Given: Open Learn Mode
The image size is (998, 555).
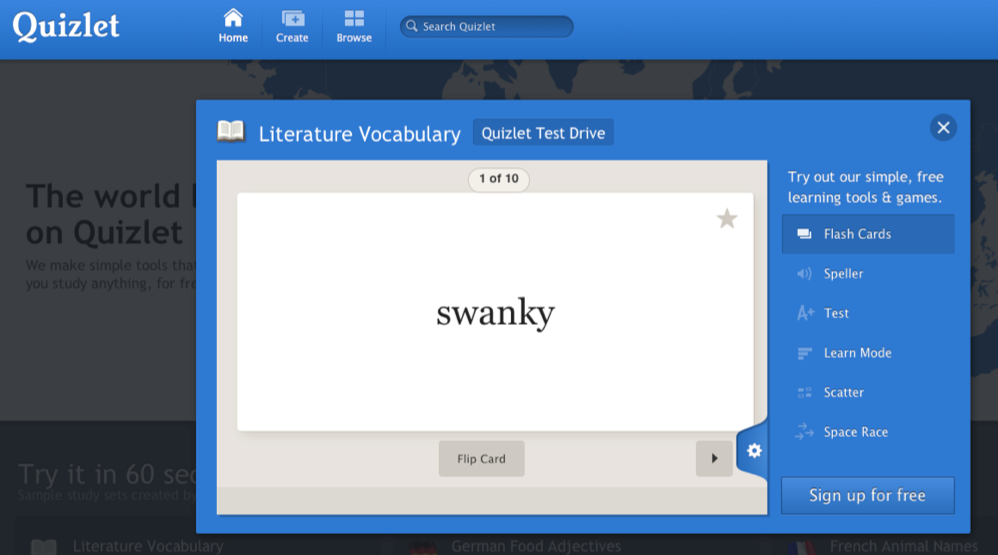Looking at the screenshot, I should [x=868, y=353].
